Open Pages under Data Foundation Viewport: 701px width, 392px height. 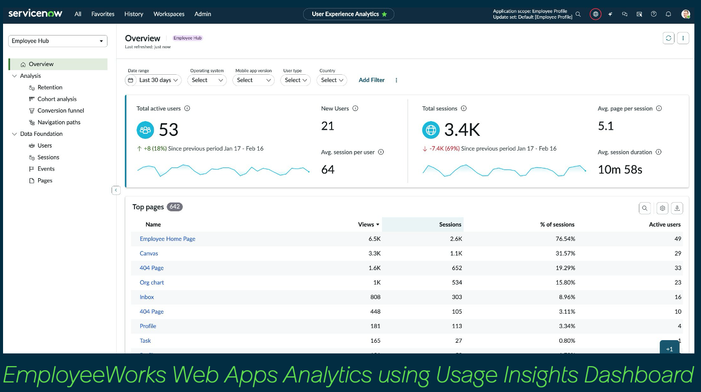tap(44, 181)
